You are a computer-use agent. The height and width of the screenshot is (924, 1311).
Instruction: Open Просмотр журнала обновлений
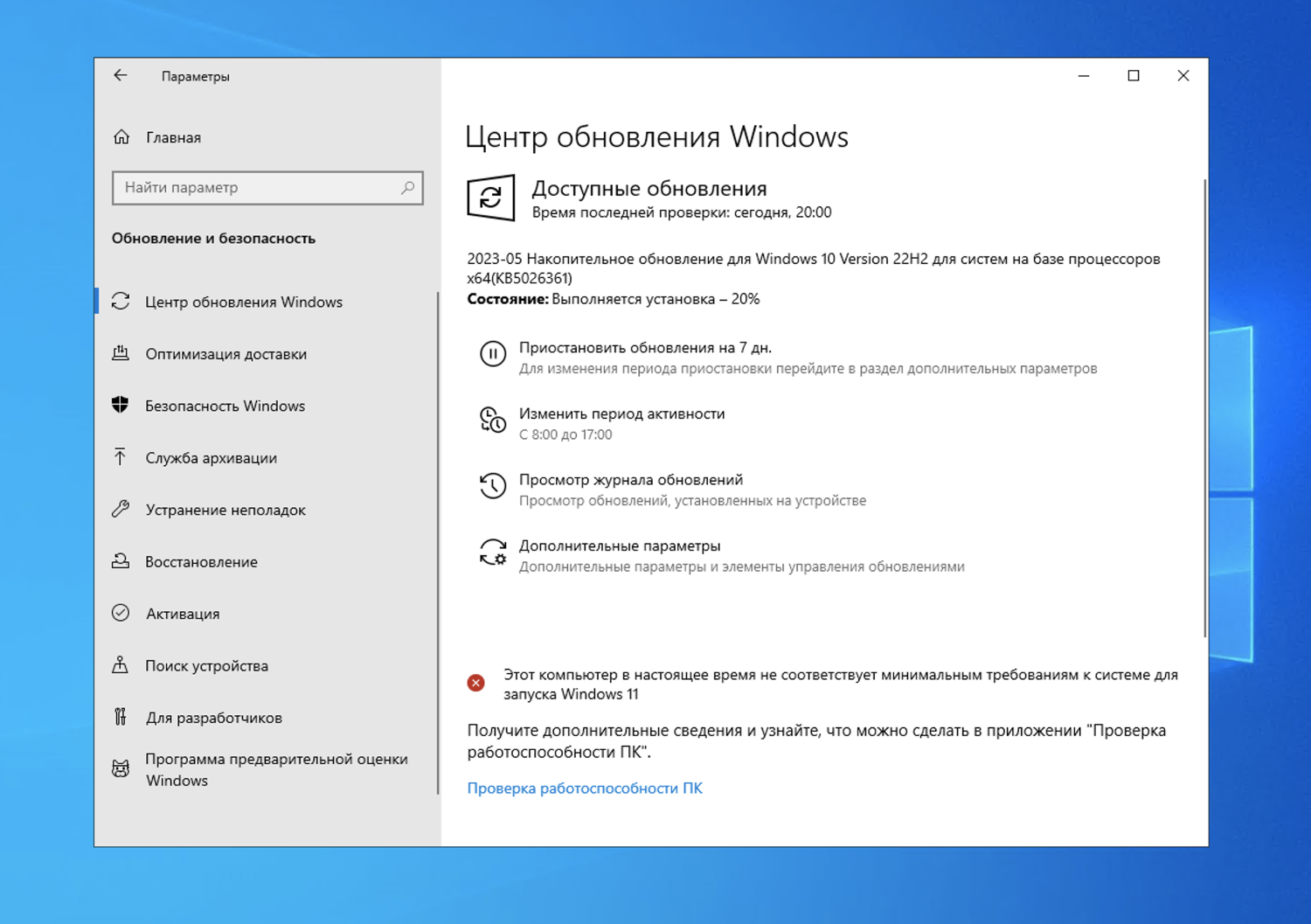(x=631, y=480)
